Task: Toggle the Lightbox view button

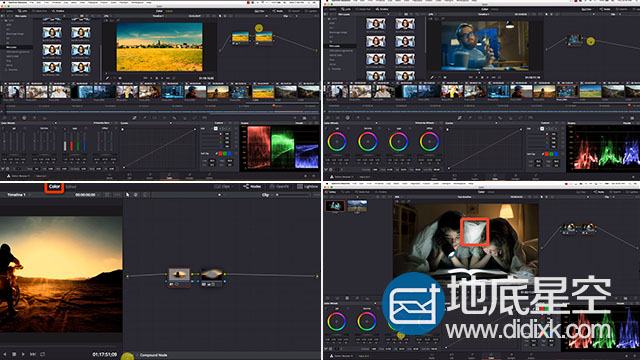Action: (308, 187)
